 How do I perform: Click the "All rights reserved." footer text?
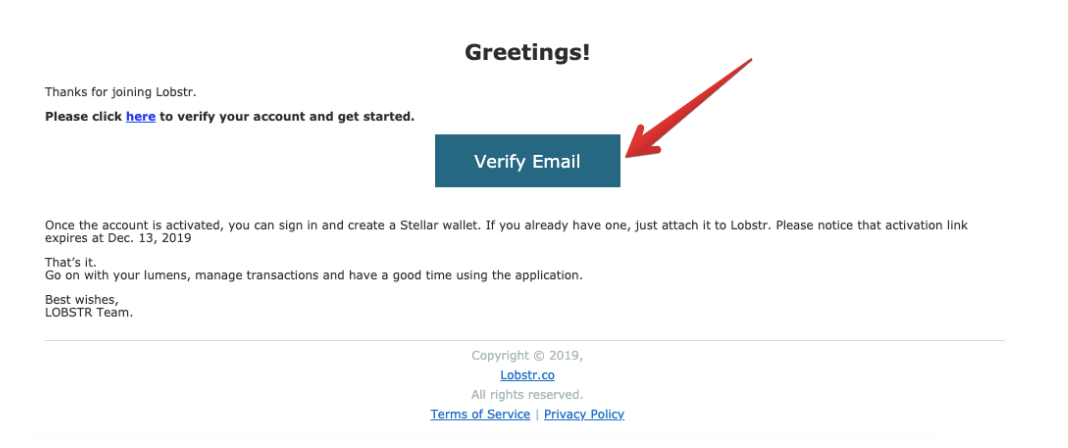(527, 395)
